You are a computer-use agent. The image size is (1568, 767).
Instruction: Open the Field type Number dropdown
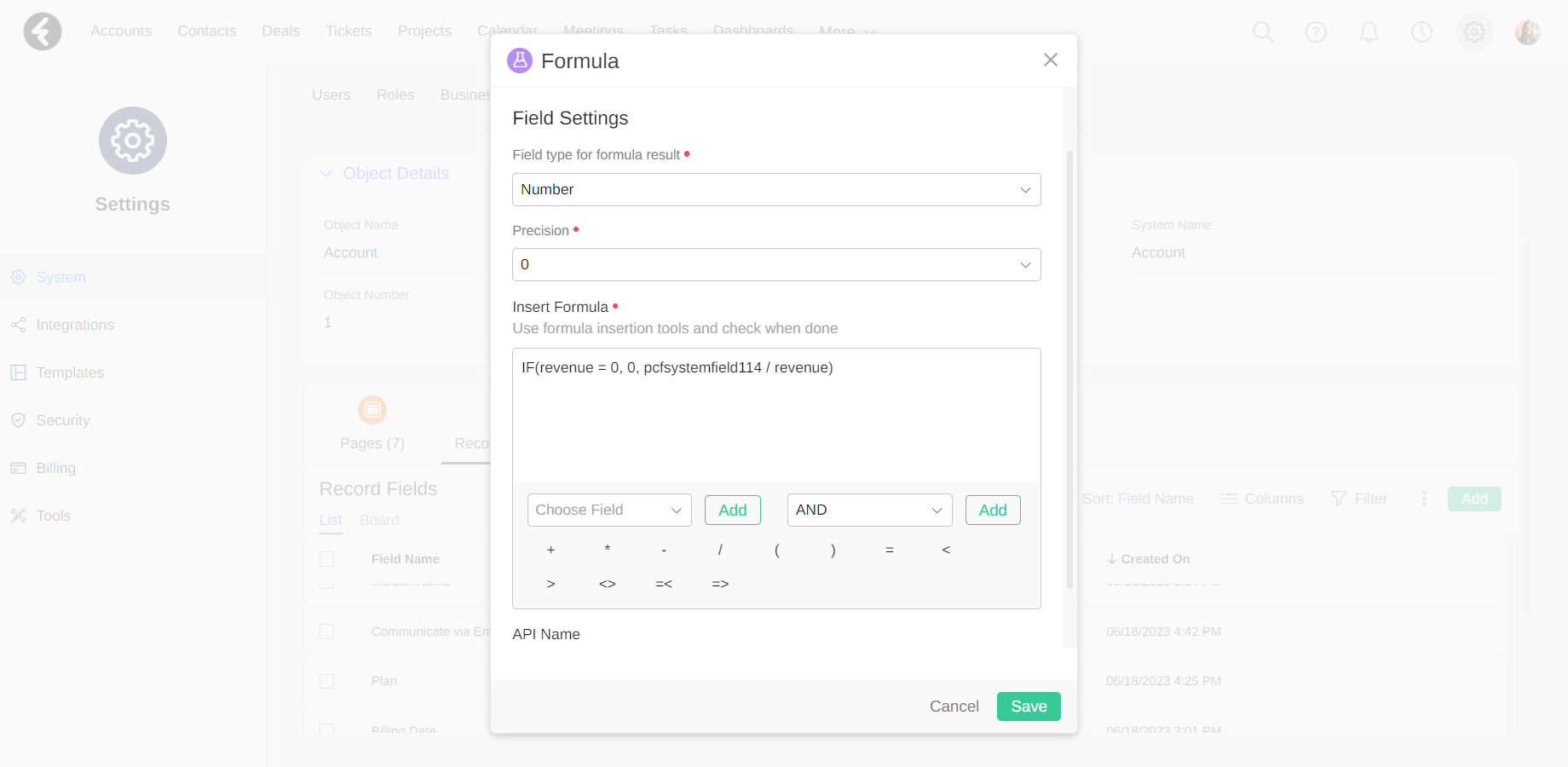tap(776, 190)
